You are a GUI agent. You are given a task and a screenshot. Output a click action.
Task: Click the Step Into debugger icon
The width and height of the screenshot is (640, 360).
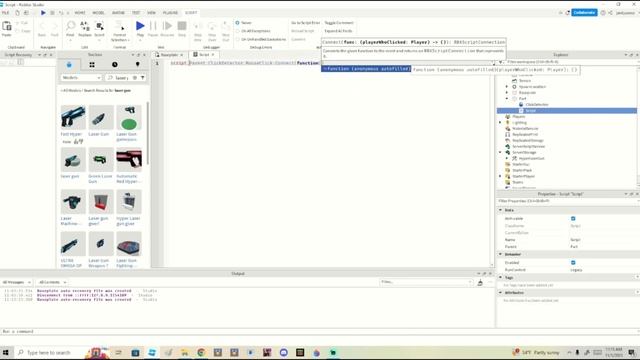(198, 27)
